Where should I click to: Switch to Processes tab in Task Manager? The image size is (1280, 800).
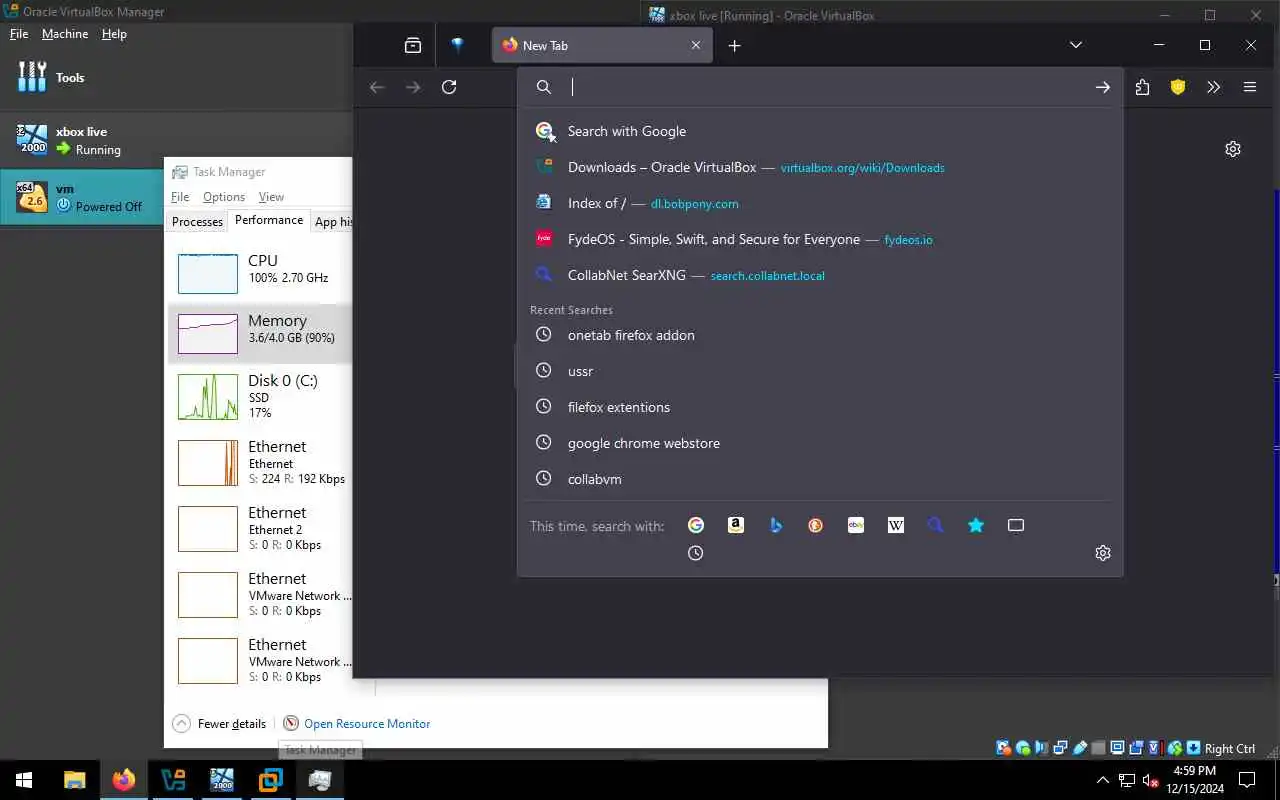click(x=197, y=222)
